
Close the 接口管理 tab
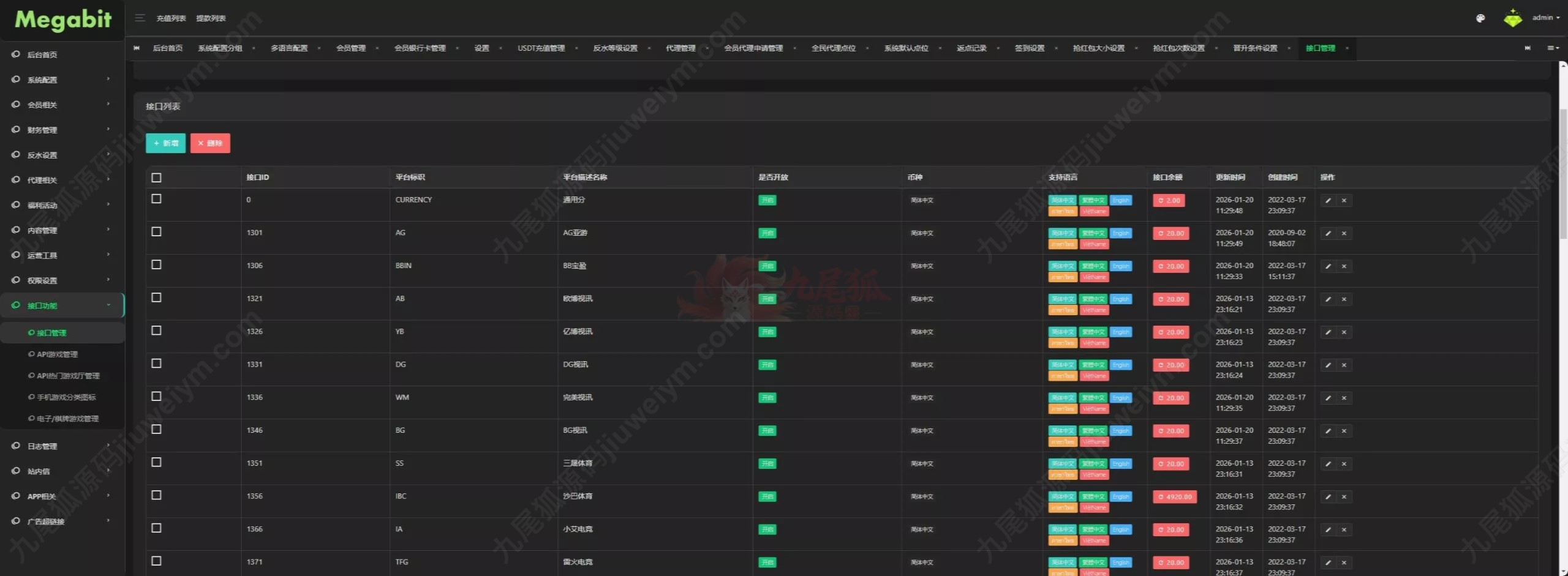[1347, 48]
